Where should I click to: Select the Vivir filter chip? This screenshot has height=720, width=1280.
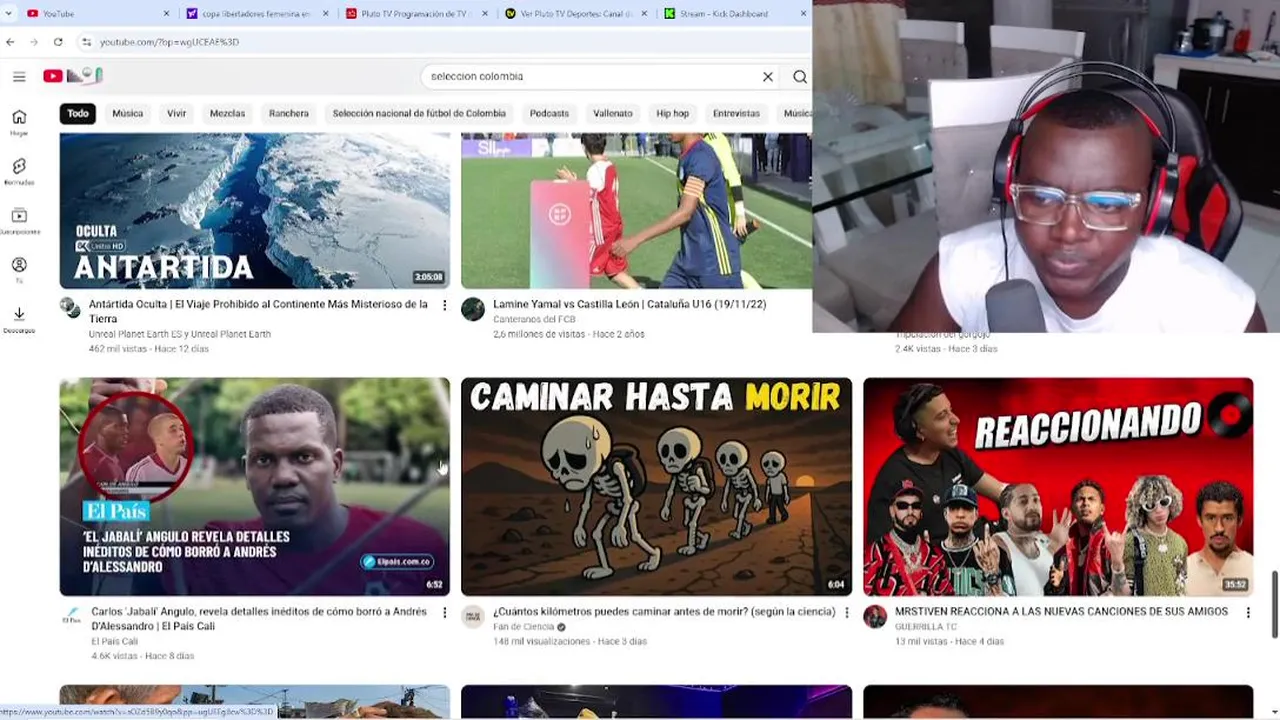(x=177, y=113)
